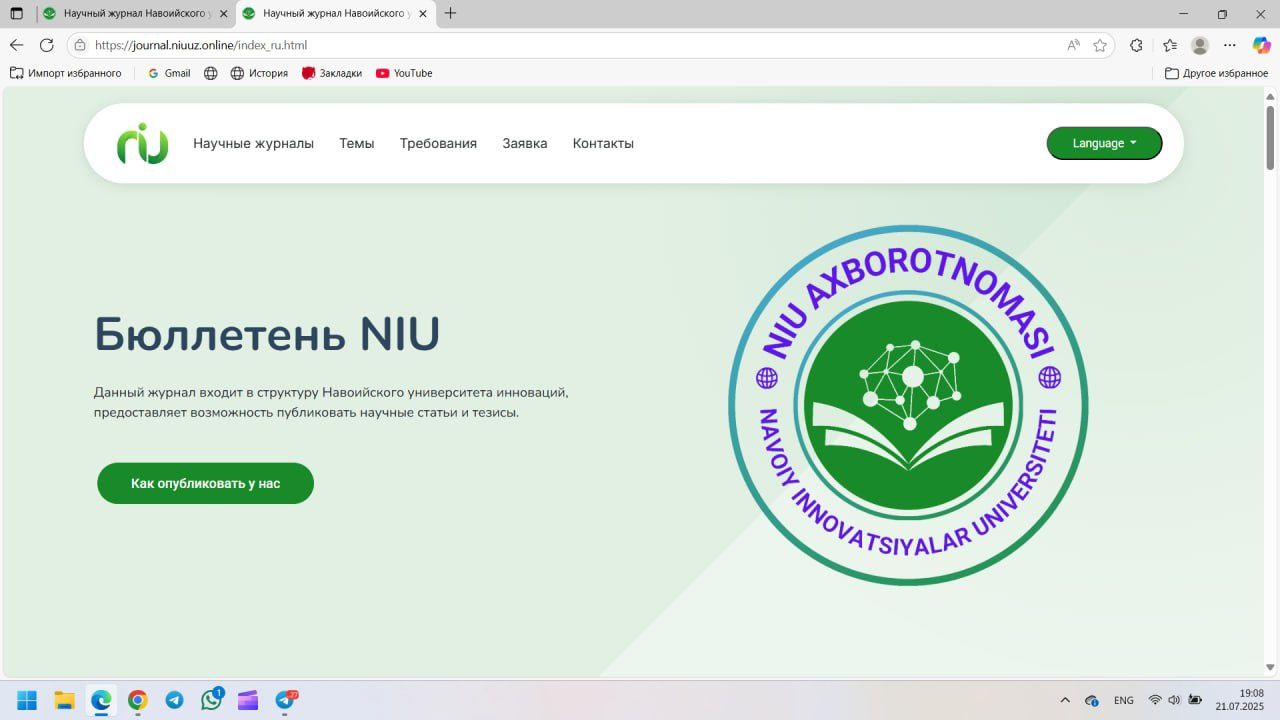Open the Wi-Fi network tray icon
Viewport: 1280px width, 720px height.
(x=1155, y=700)
